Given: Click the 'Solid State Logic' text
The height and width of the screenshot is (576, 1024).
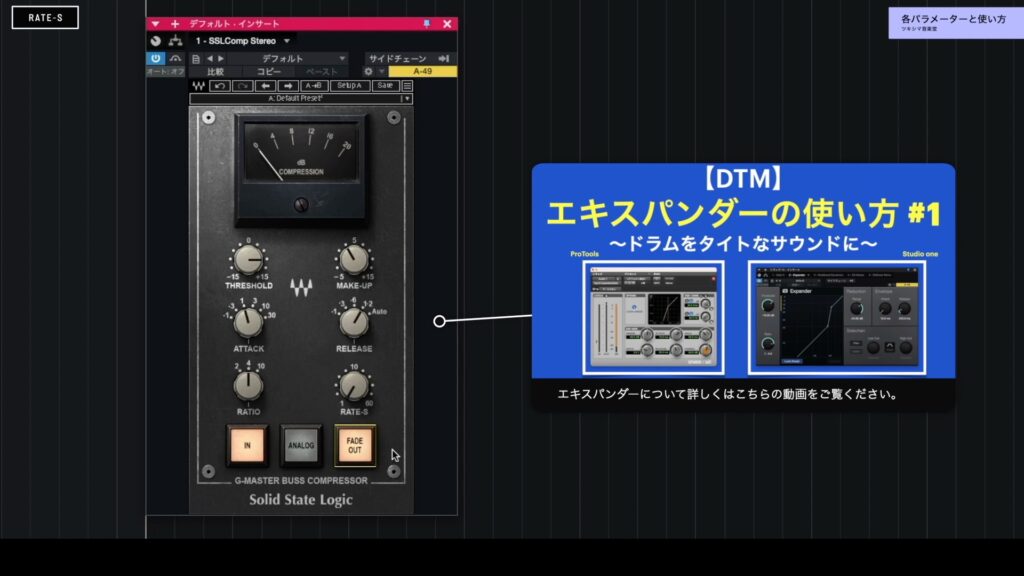Looking at the screenshot, I should [301, 500].
